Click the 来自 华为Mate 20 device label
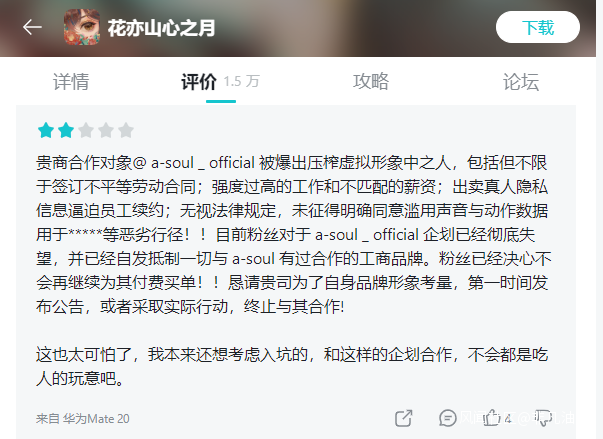The image size is (603, 439). [x=83, y=419]
